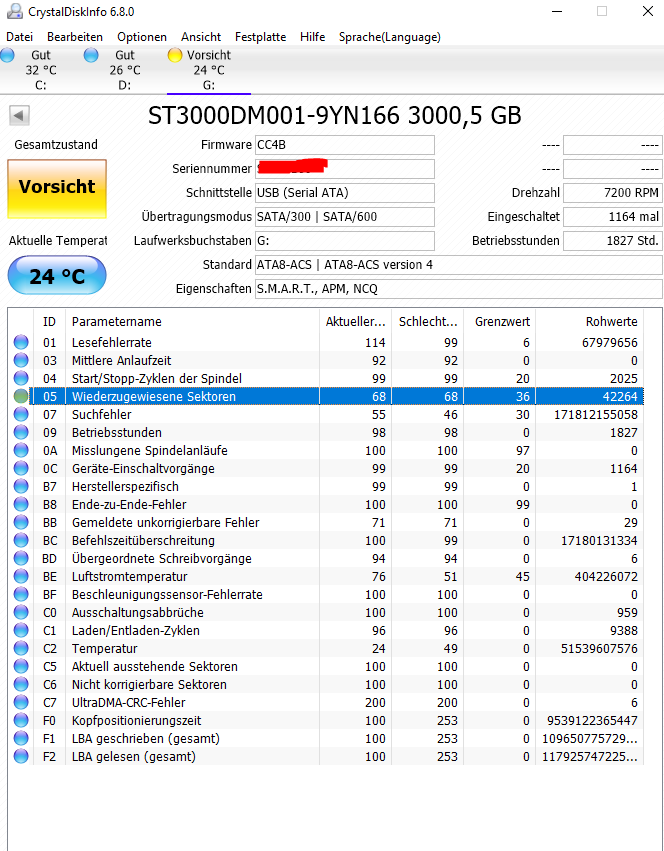Select the C: drive blue status orb

point(8,55)
